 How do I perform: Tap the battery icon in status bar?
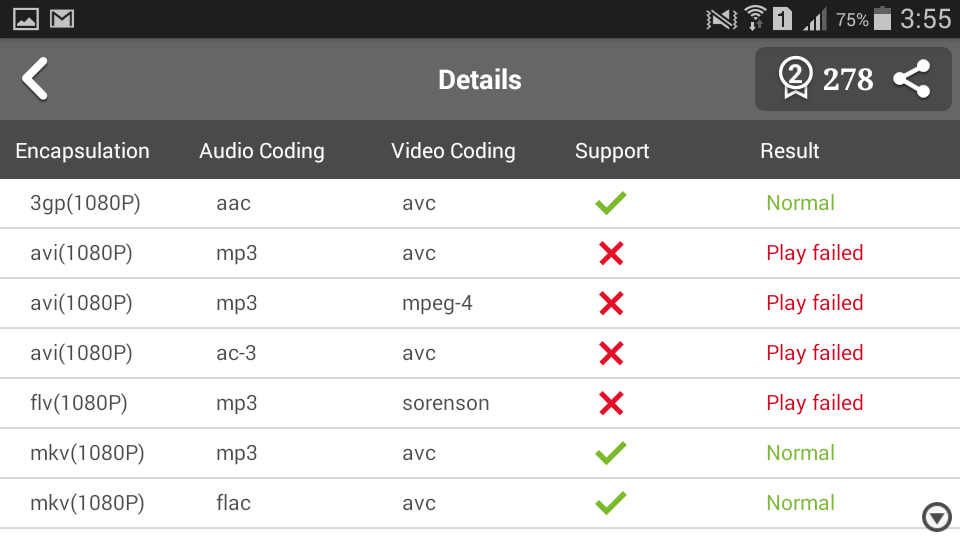pyautogui.click(x=882, y=18)
